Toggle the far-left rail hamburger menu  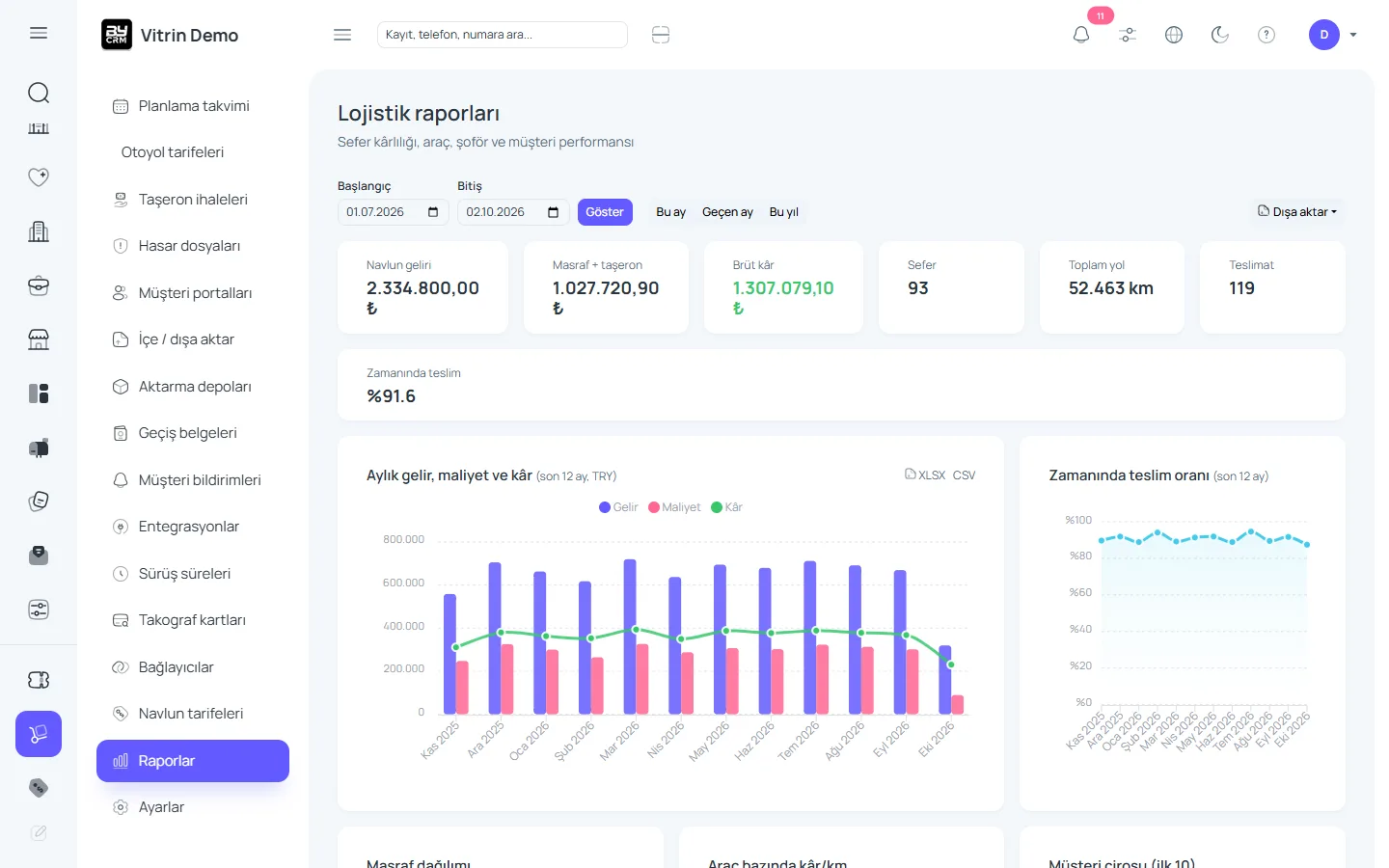point(39,33)
